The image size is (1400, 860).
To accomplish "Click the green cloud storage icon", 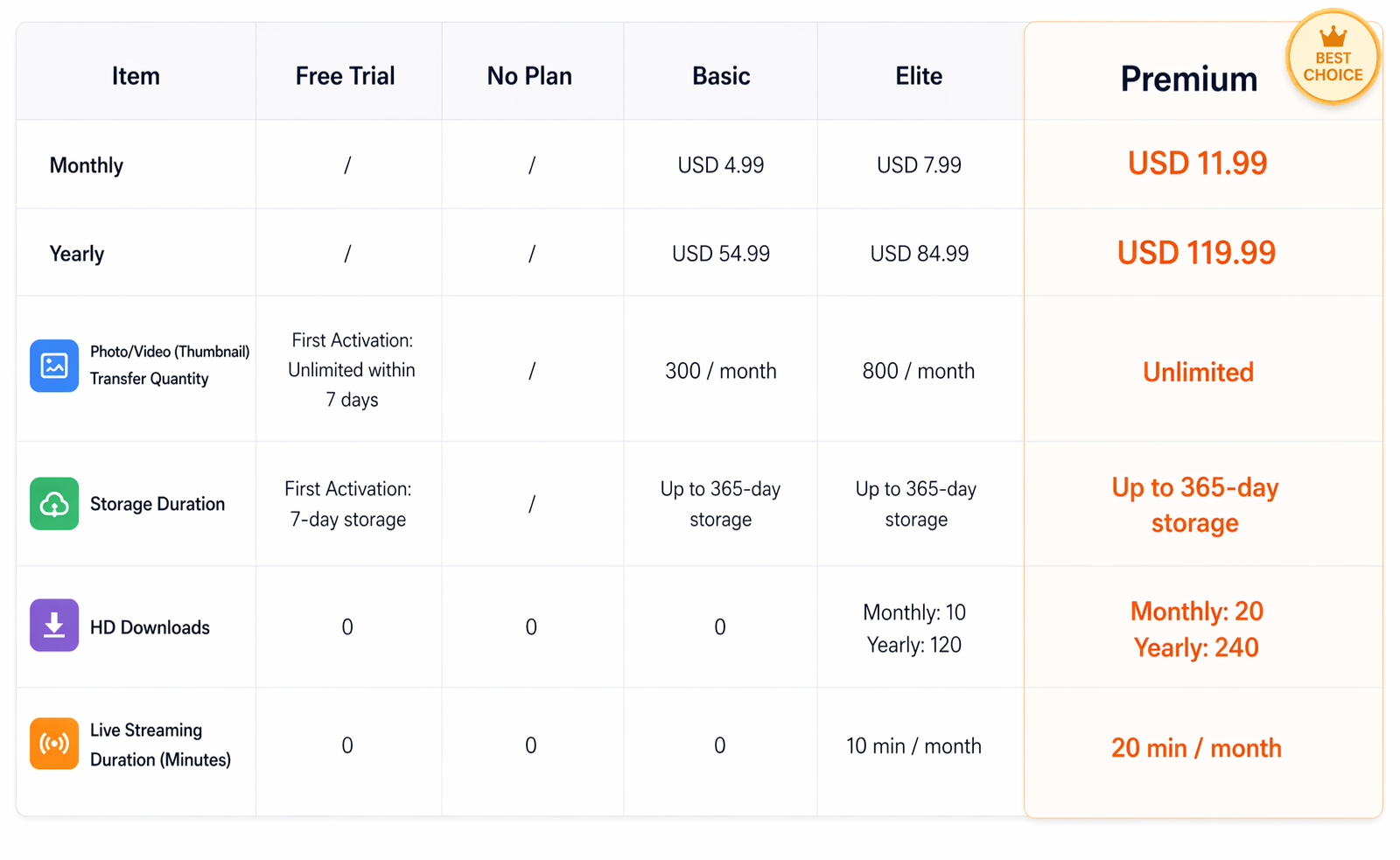I will [x=54, y=503].
